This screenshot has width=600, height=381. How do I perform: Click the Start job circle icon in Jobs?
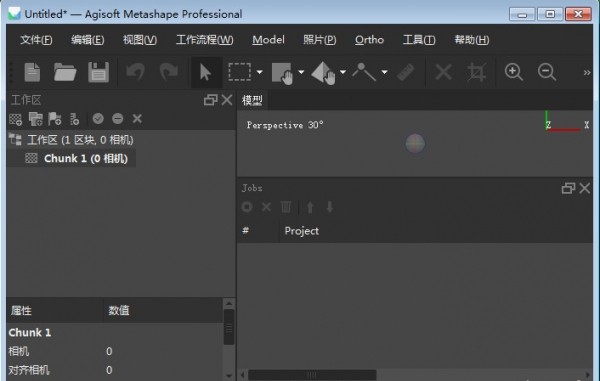tap(247, 207)
